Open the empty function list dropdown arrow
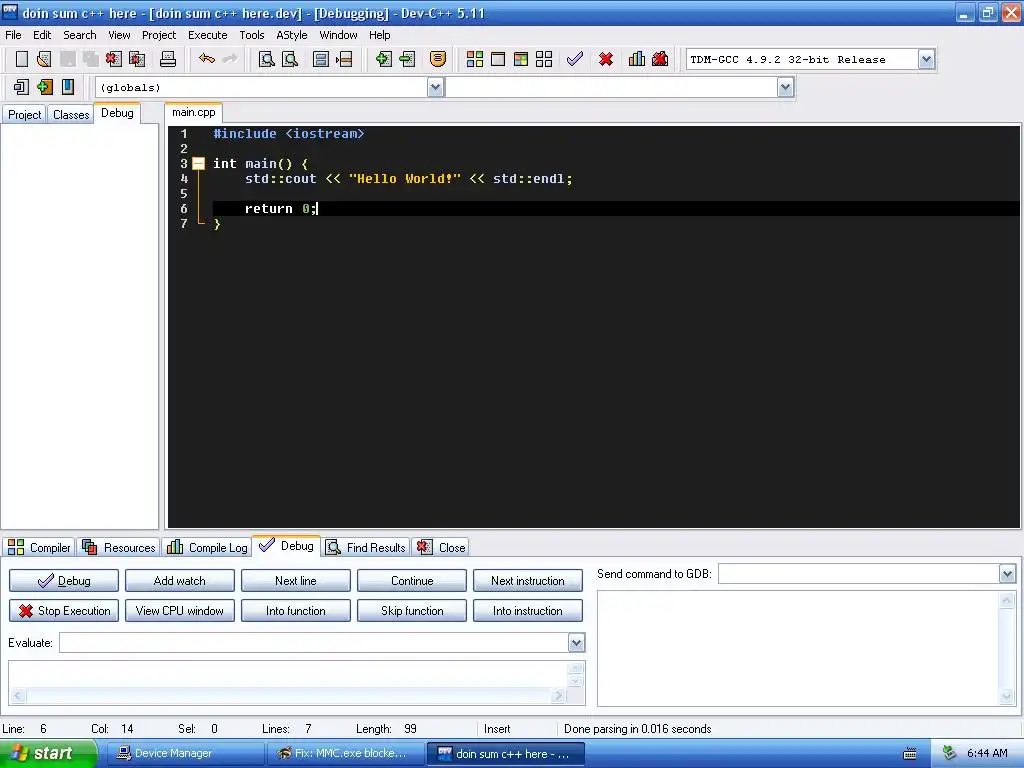The height and width of the screenshot is (768, 1024). click(786, 88)
